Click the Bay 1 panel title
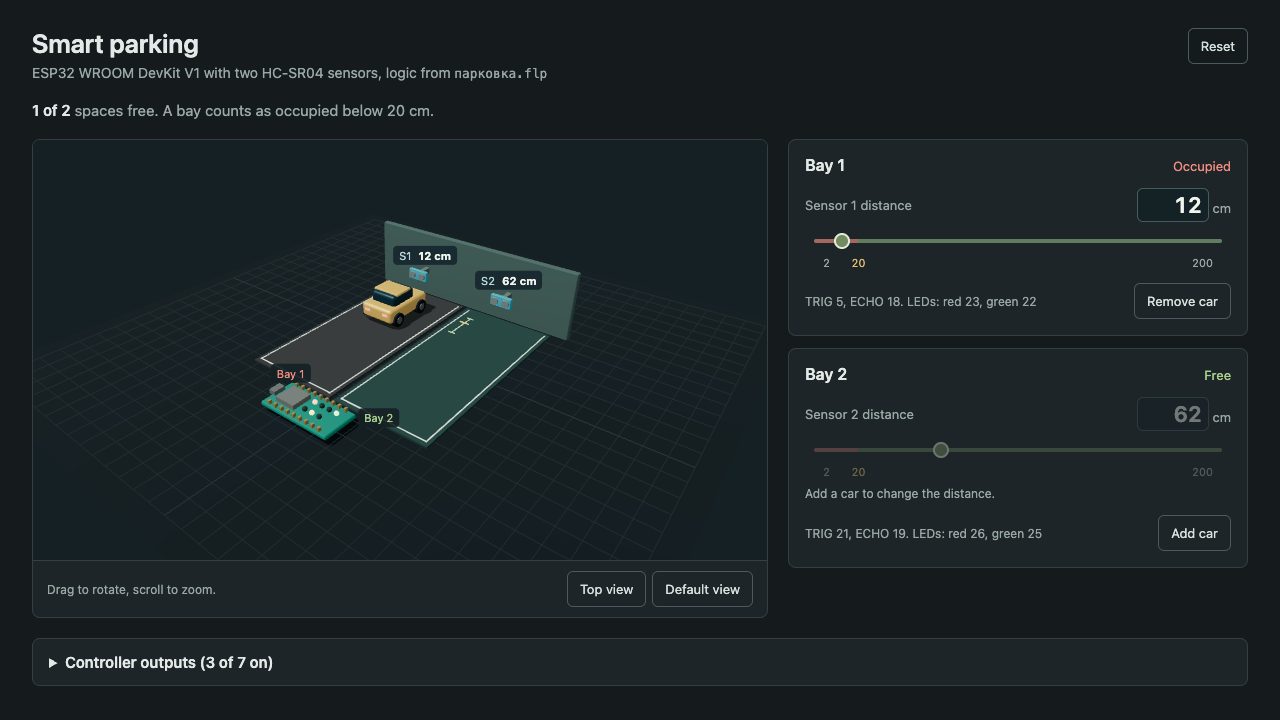Screen dimensions: 1280x720 tap(825, 166)
